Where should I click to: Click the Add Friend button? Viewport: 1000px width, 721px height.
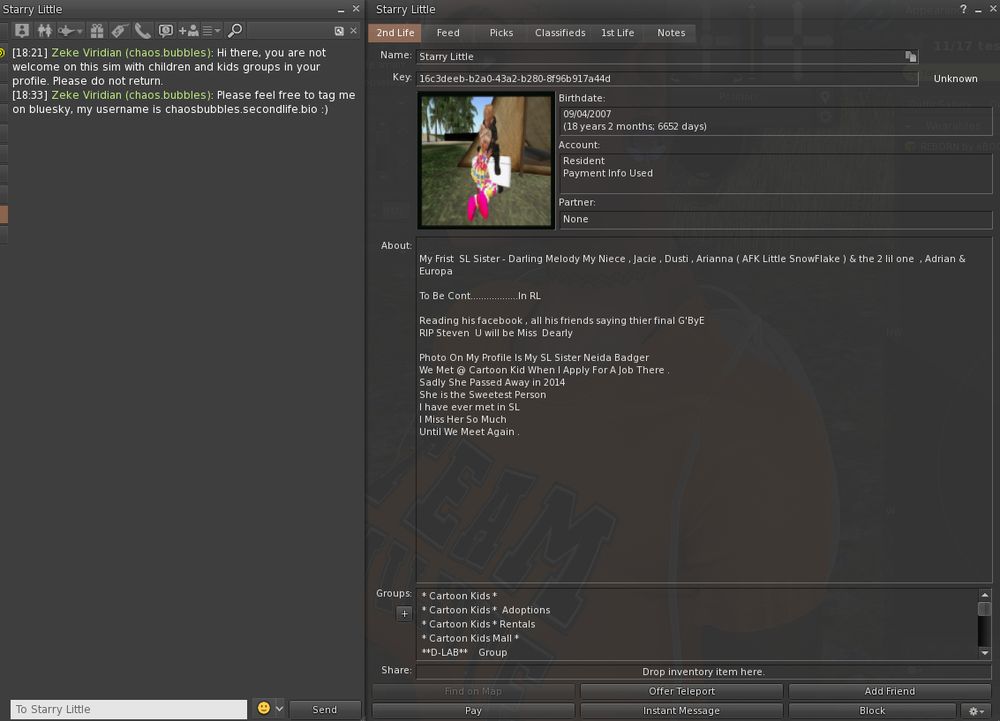click(x=890, y=691)
